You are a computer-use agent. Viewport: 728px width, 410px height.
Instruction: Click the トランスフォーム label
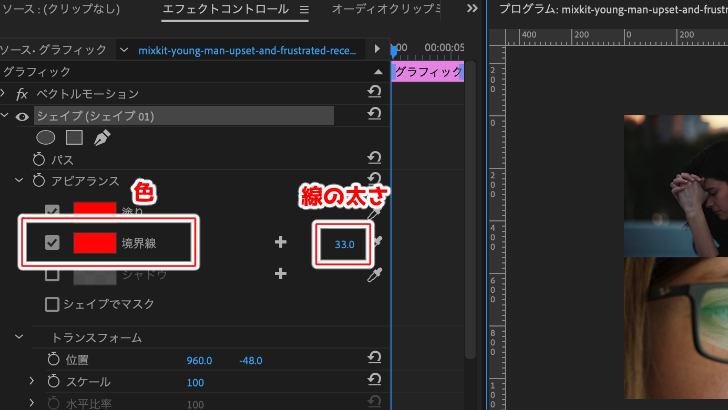pos(97,338)
